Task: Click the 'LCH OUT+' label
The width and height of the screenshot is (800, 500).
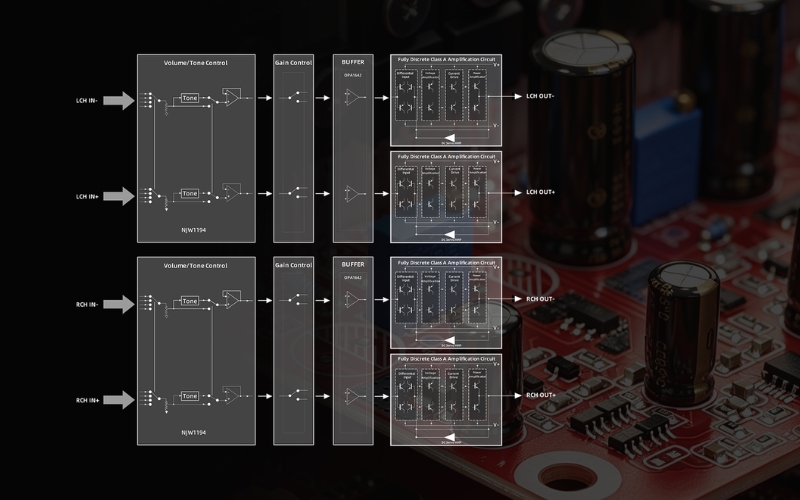Action: tap(541, 192)
